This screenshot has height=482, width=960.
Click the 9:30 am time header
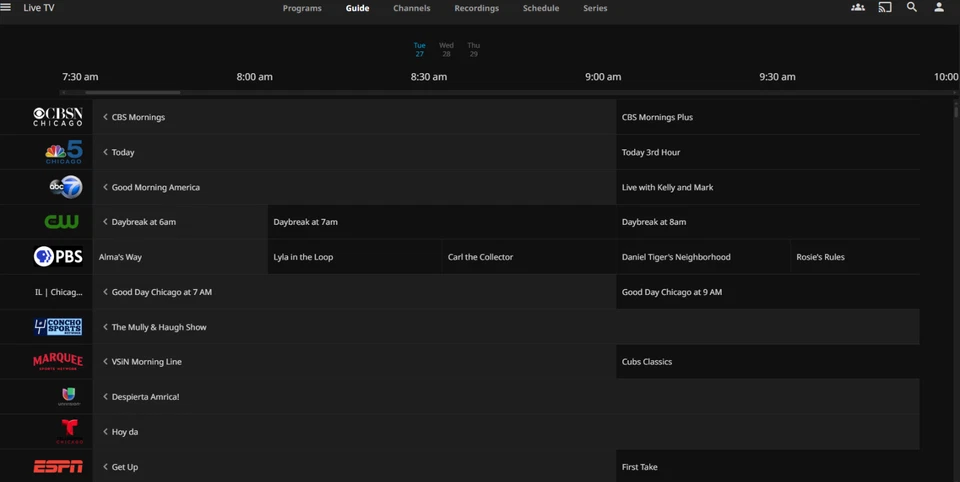[778, 77]
